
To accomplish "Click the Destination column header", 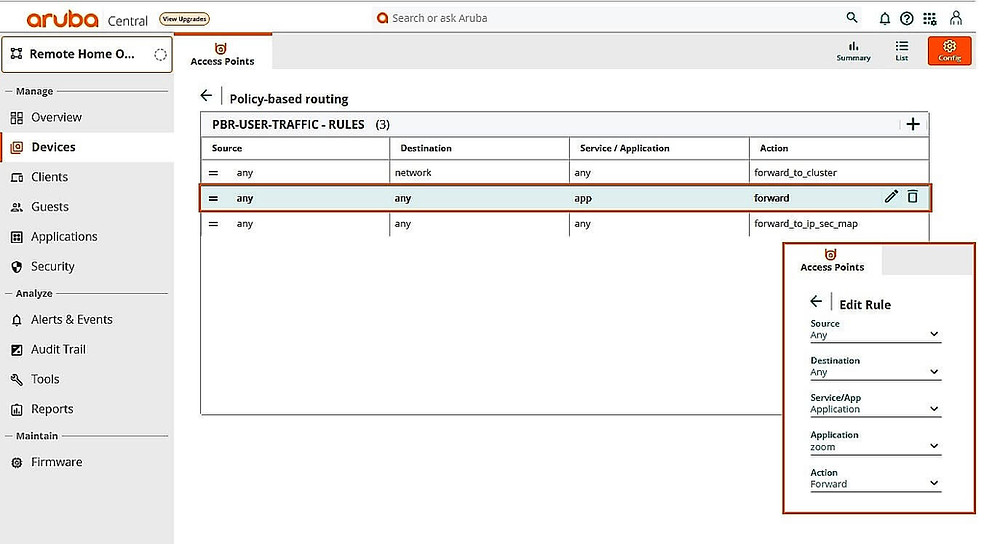I will click(x=426, y=148).
